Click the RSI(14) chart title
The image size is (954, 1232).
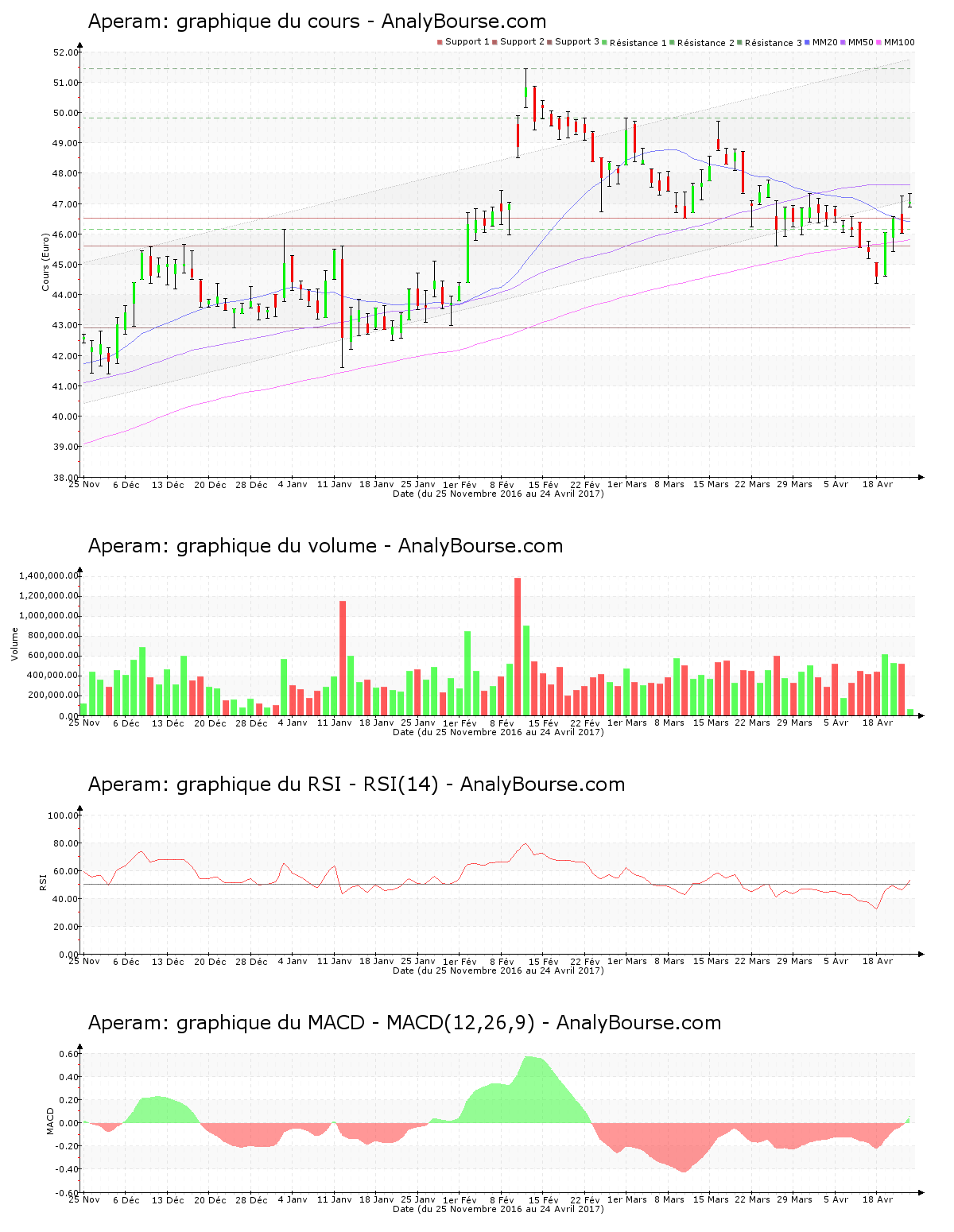point(356,785)
